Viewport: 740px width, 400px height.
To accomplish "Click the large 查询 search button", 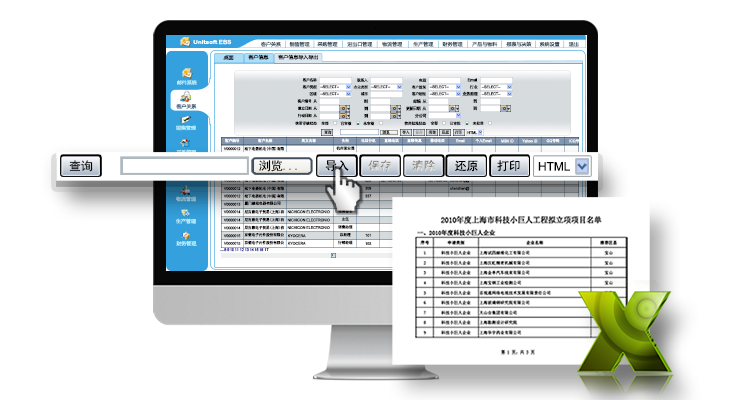I will pyautogui.click(x=81, y=166).
